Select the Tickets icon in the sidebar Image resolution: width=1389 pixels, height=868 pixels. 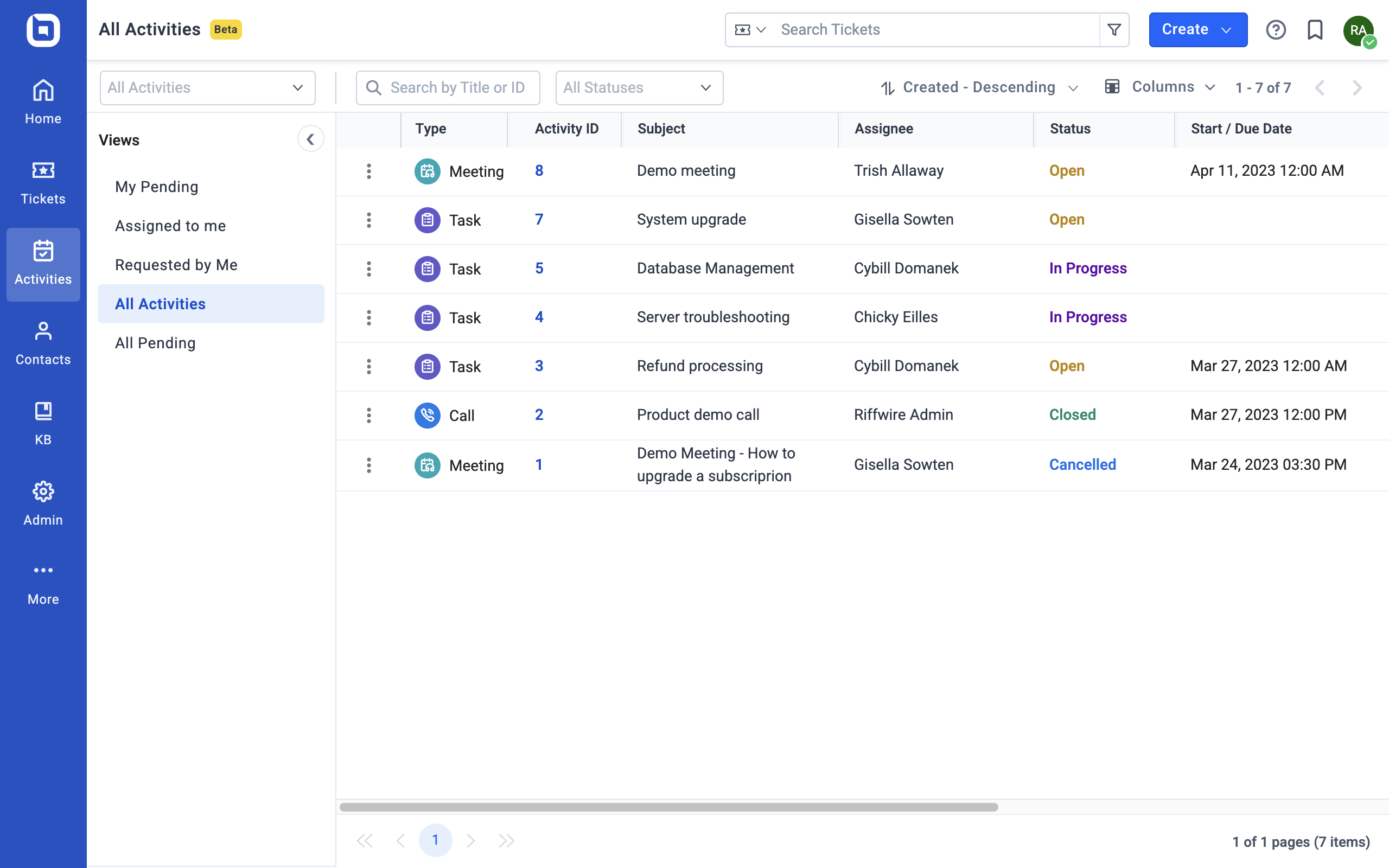[x=43, y=181]
